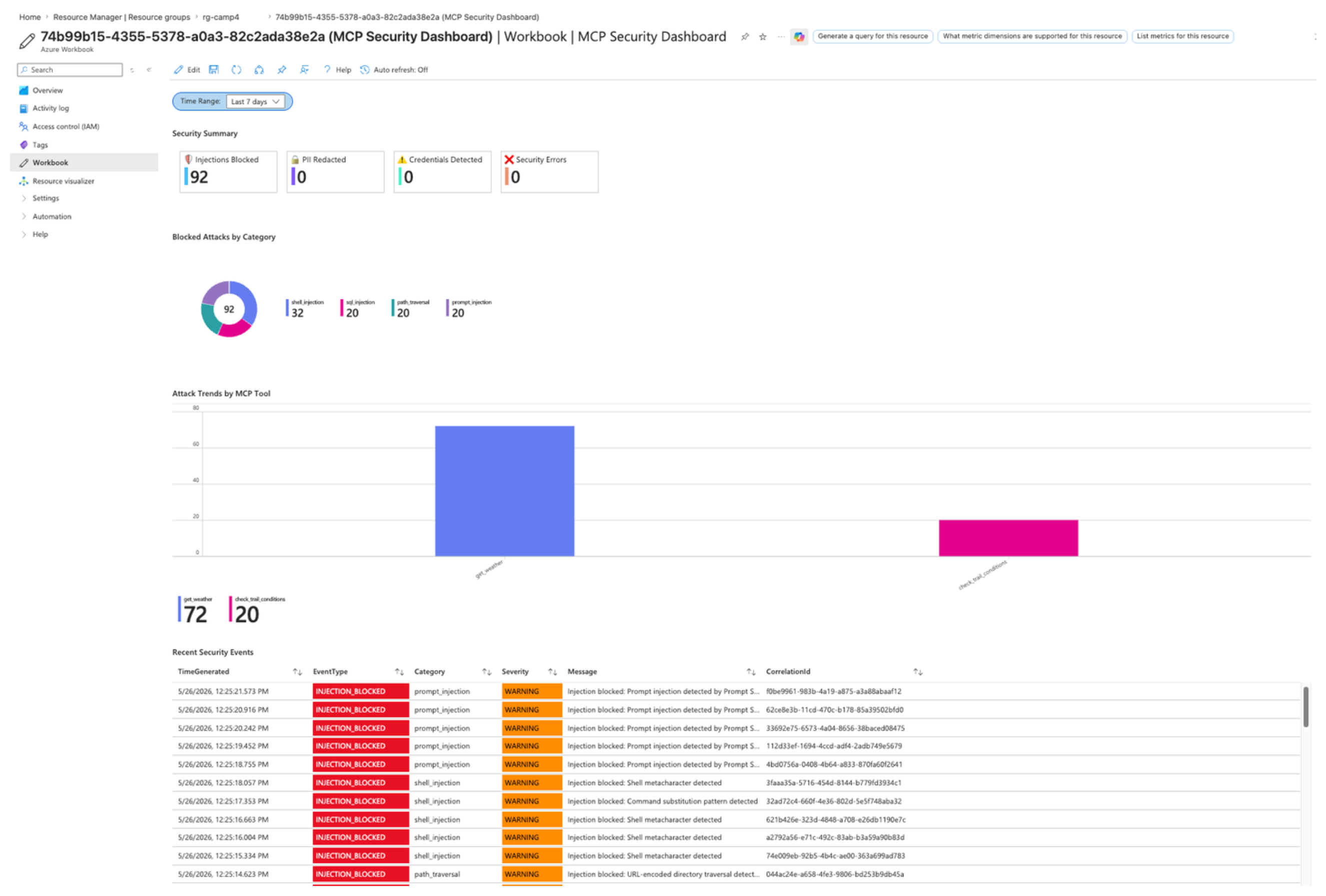
Task: Click check_trail_conditions legend total 20
Action: [247, 614]
